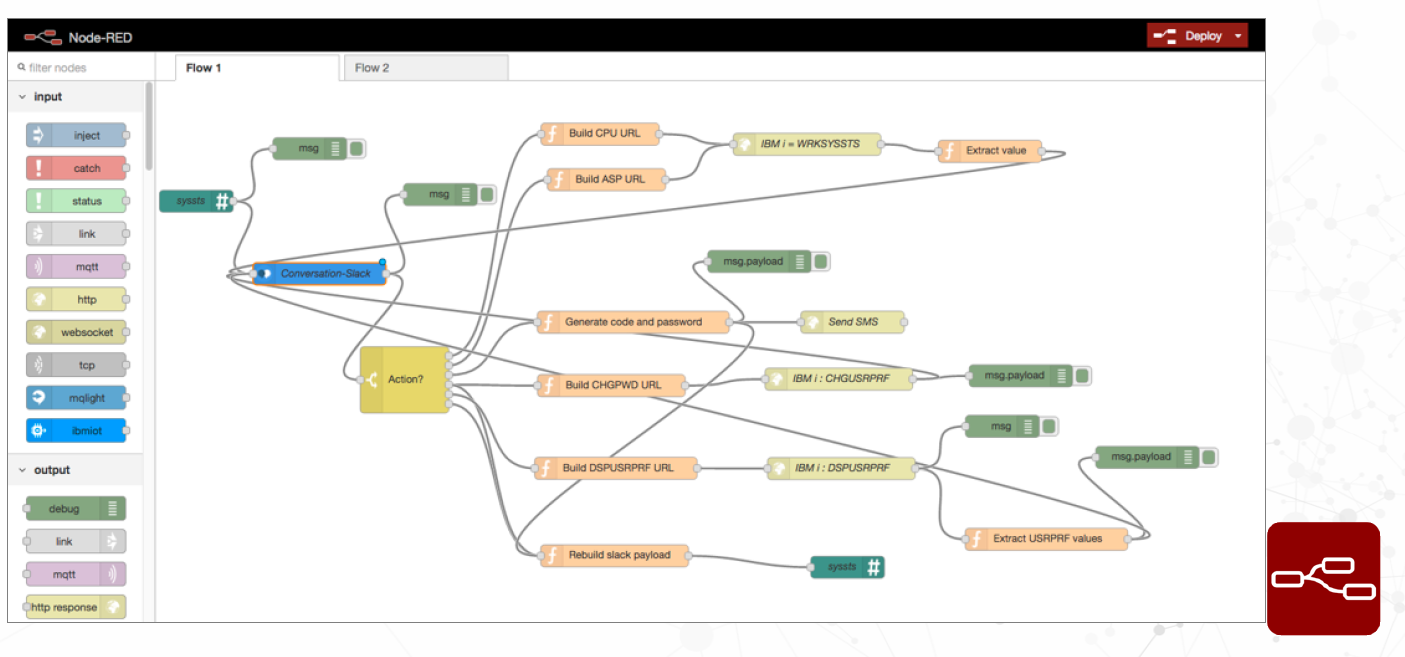This screenshot has height=657, width=1405.
Task: Select the input link node in palette
Action: 77,234
